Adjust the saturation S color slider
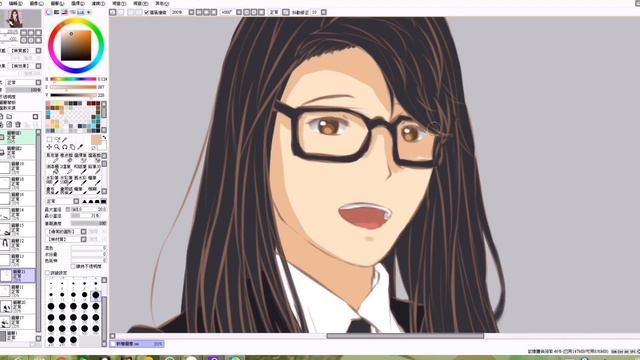 coord(73,87)
